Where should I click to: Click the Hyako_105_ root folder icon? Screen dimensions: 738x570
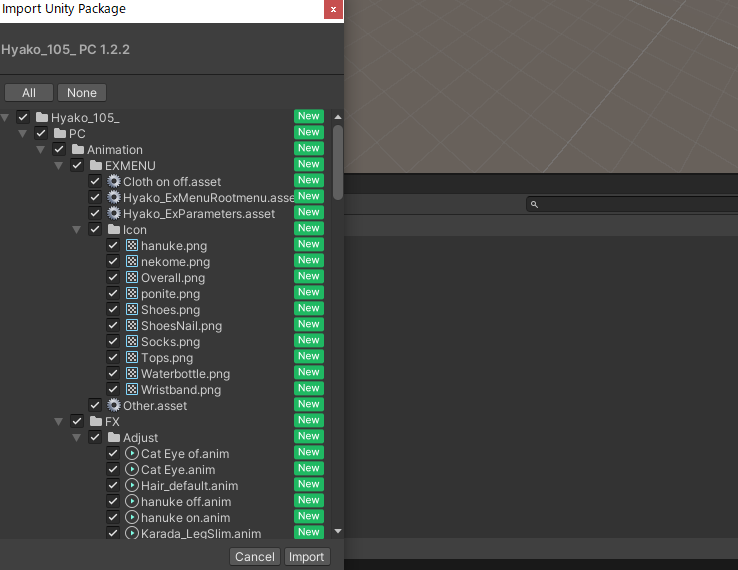[42, 117]
